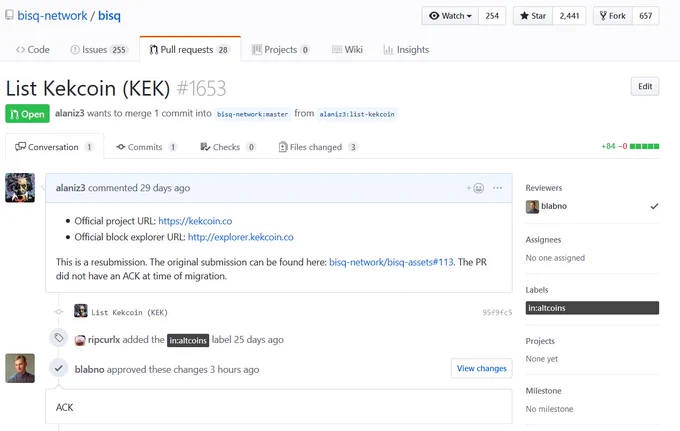
Task: Open ripcurlx's small avatar
Action: coord(80,340)
